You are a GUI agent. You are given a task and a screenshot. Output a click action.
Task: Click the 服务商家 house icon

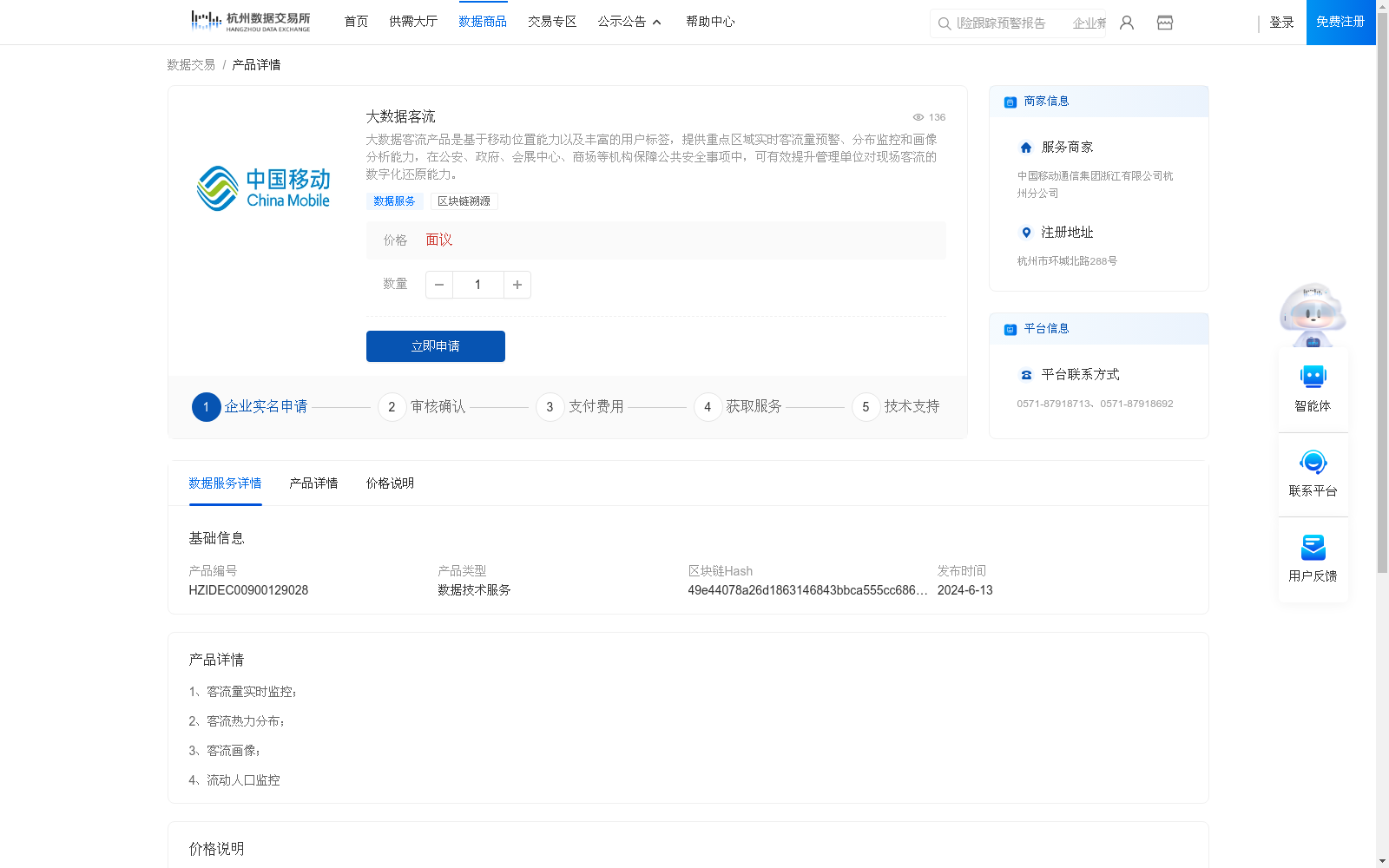[x=1026, y=148]
